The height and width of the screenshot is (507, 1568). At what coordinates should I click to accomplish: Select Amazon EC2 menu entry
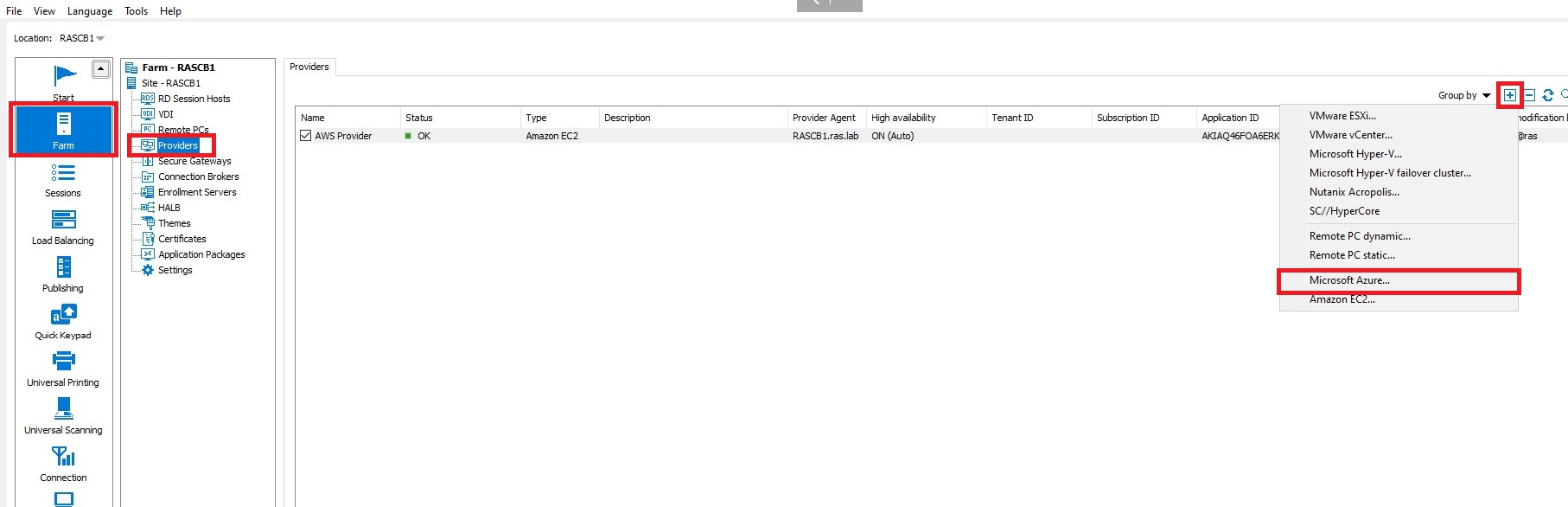point(1342,299)
